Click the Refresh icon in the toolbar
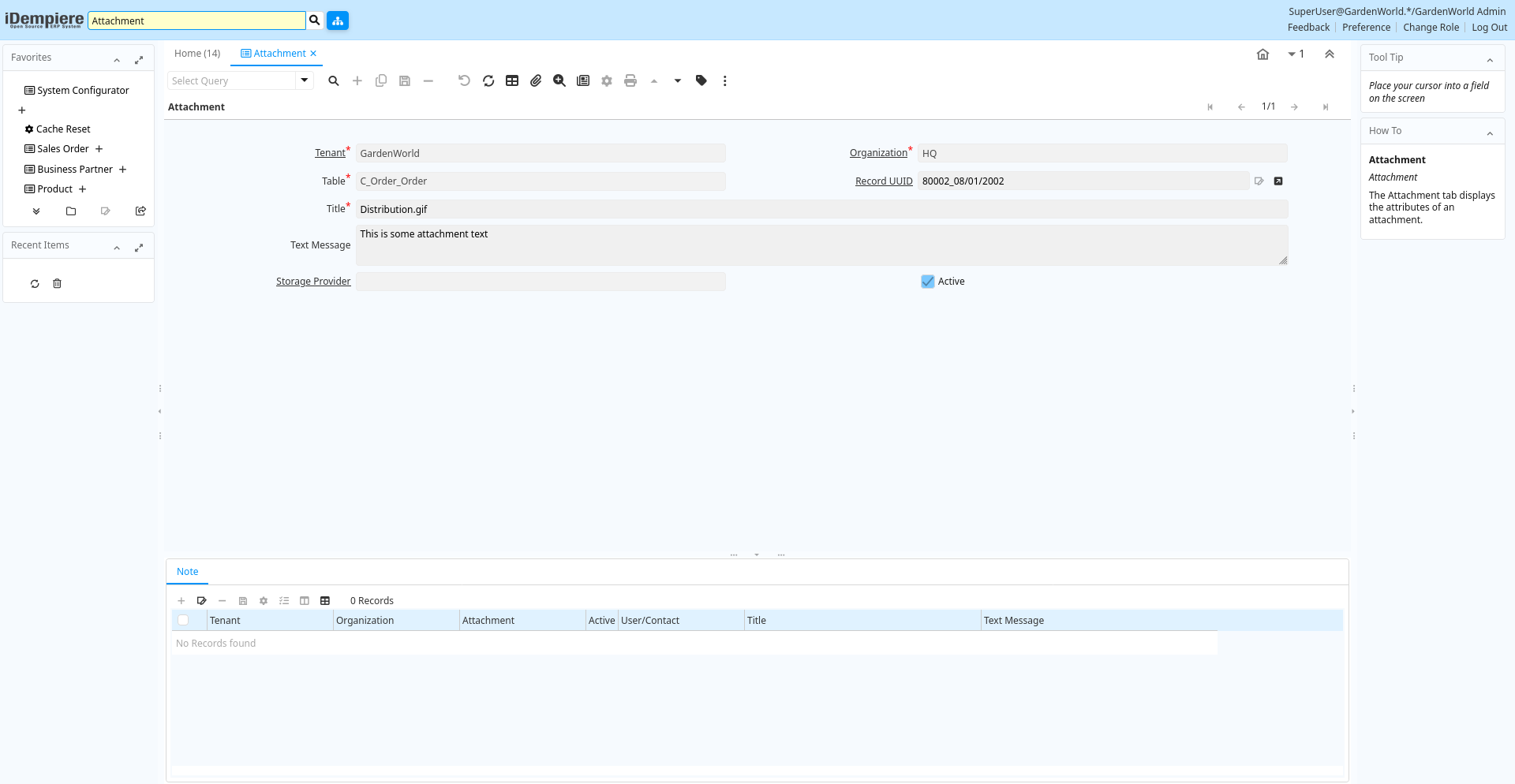Image resolution: width=1515 pixels, height=784 pixels. (488, 80)
